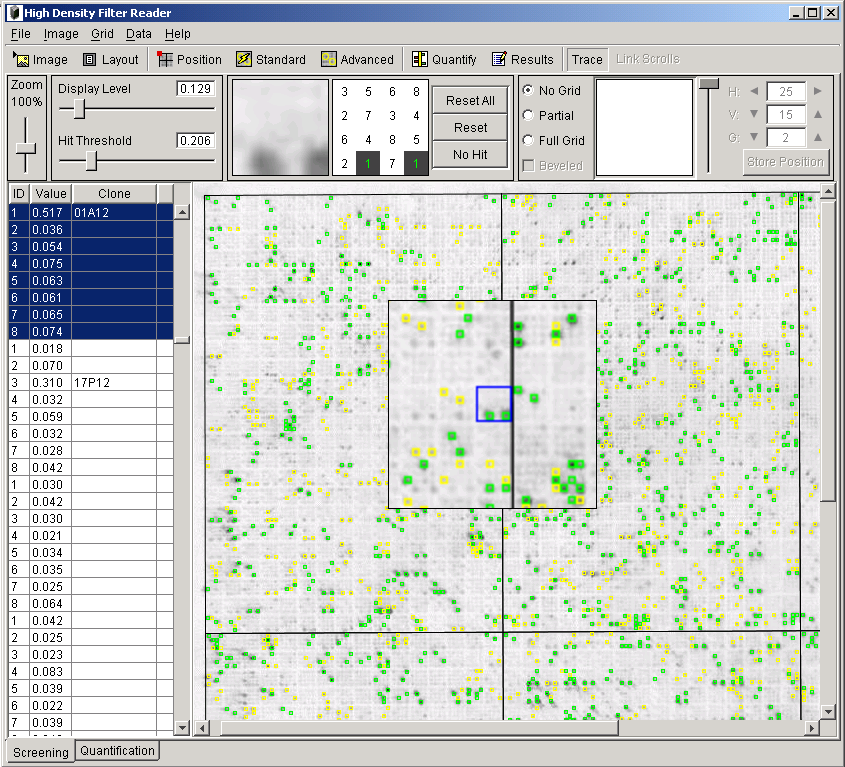Viewport: 845px width, 767px height.
Task: Select the 17P12 clone row
Action: [90, 382]
